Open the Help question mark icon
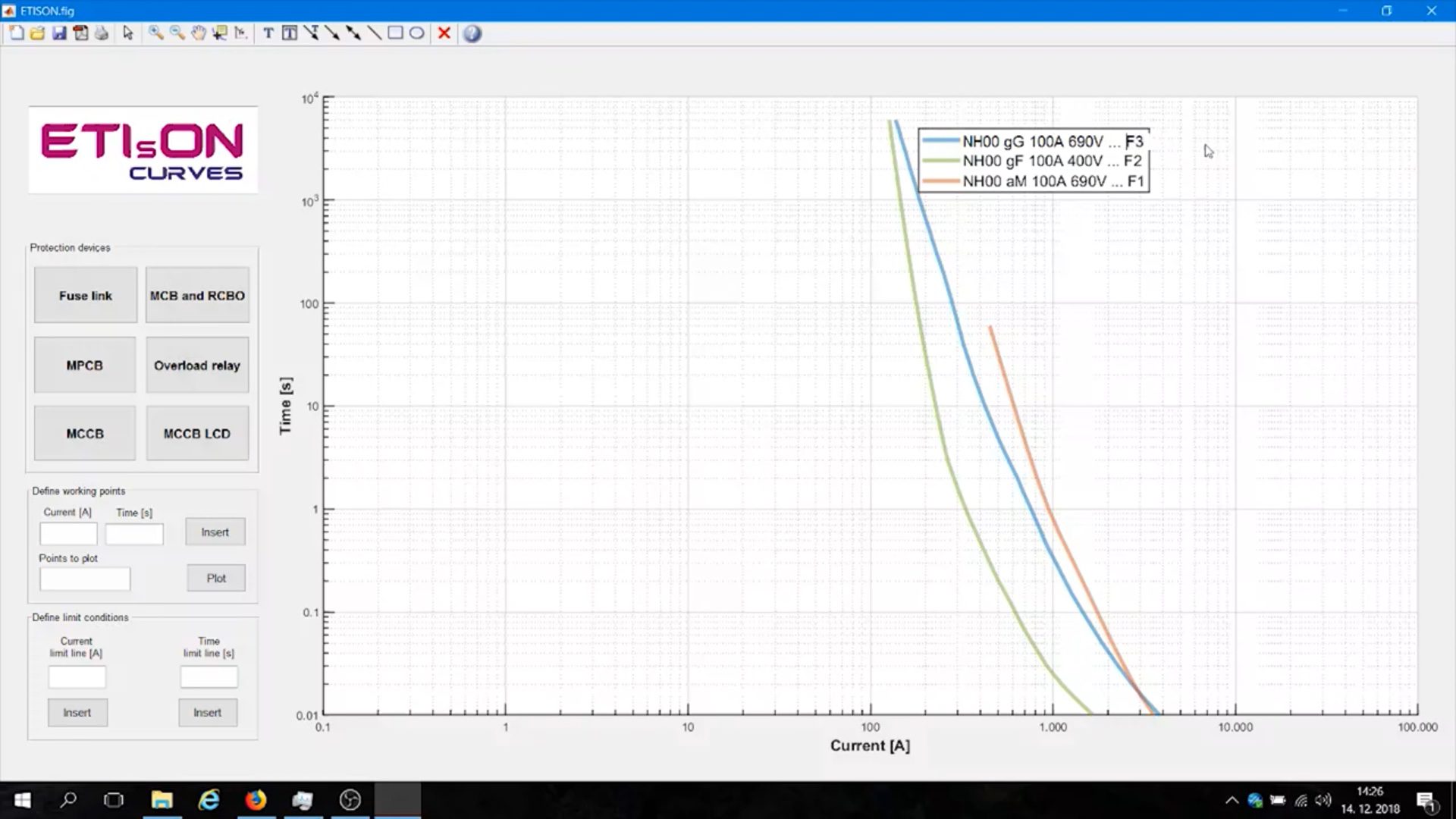1456x819 pixels. pyautogui.click(x=472, y=33)
